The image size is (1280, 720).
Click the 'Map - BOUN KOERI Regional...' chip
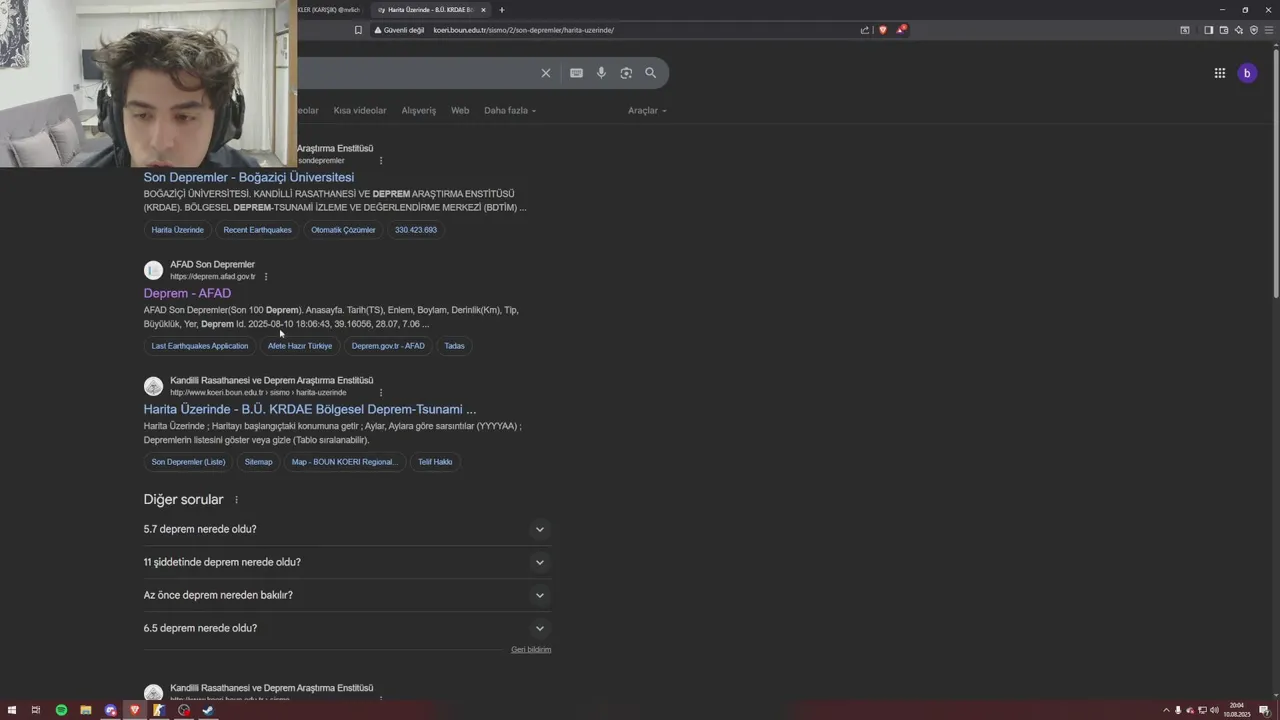[345, 462]
